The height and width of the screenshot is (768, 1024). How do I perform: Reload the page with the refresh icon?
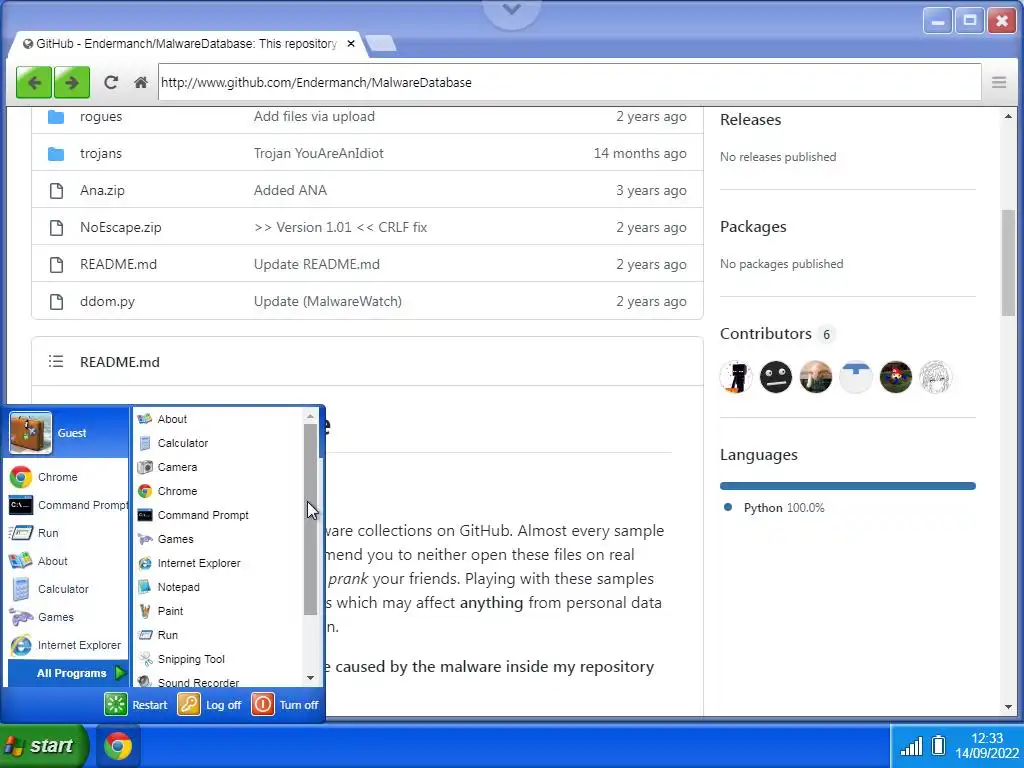111,82
